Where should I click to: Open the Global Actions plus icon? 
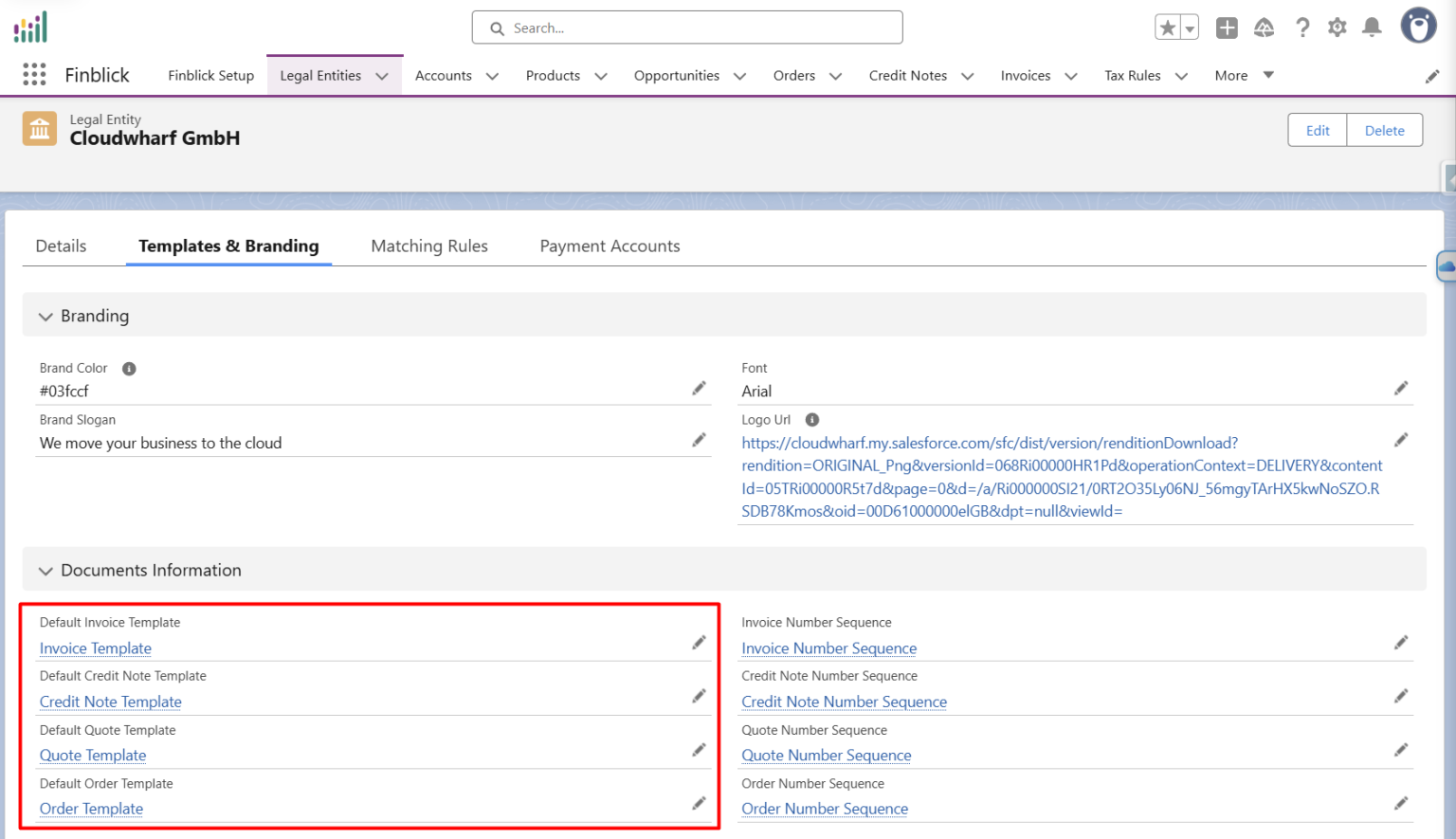pos(1227,27)
